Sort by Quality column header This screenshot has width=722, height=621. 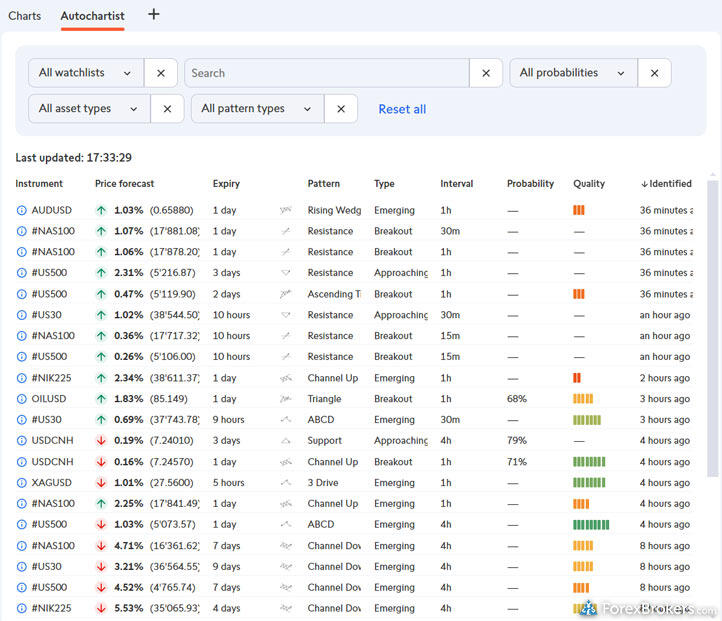589,184
